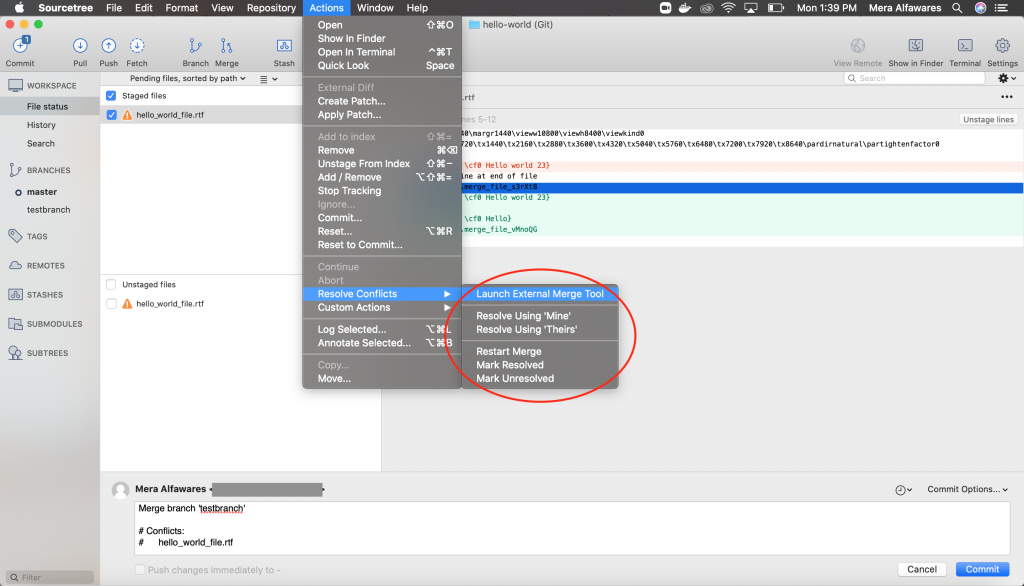The width and height of the screenshot is (1024, 586).
Task: Open Pending files sort dropdown
Action: (190, 78)
